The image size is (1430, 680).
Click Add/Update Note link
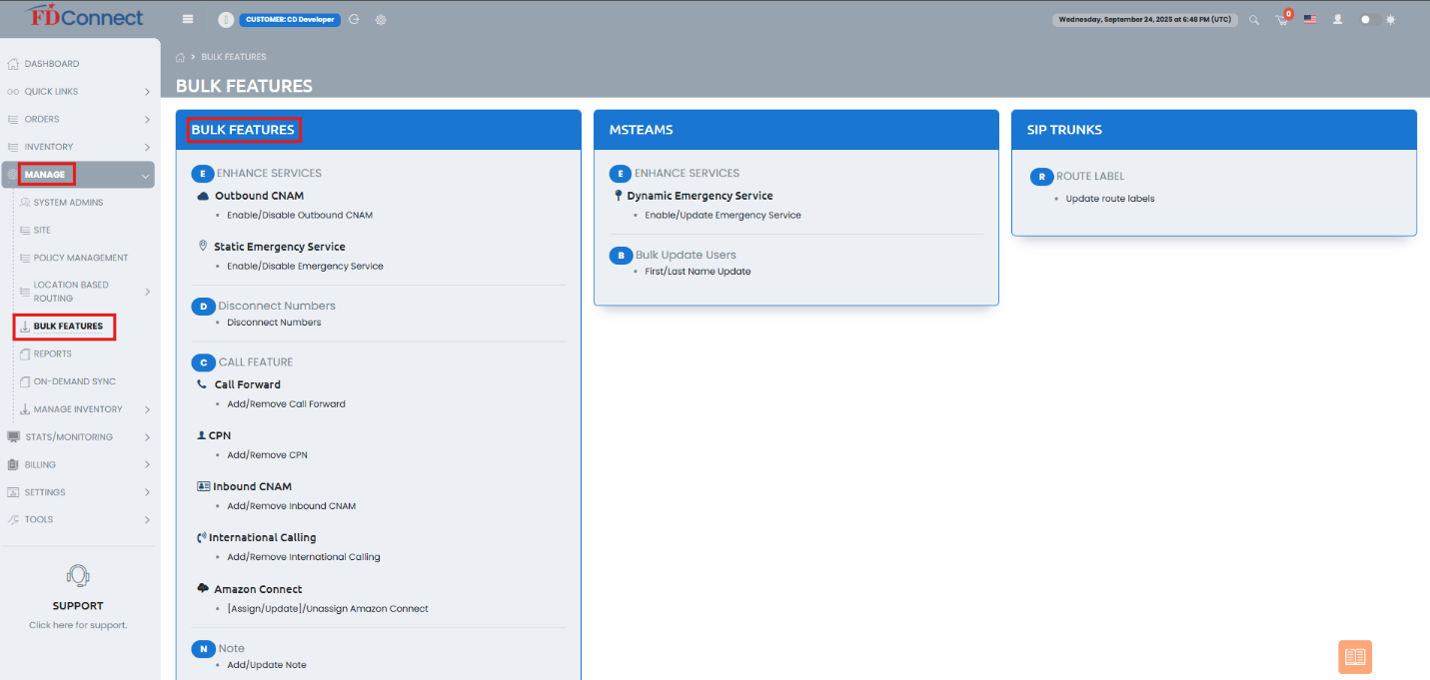(266, 665)
